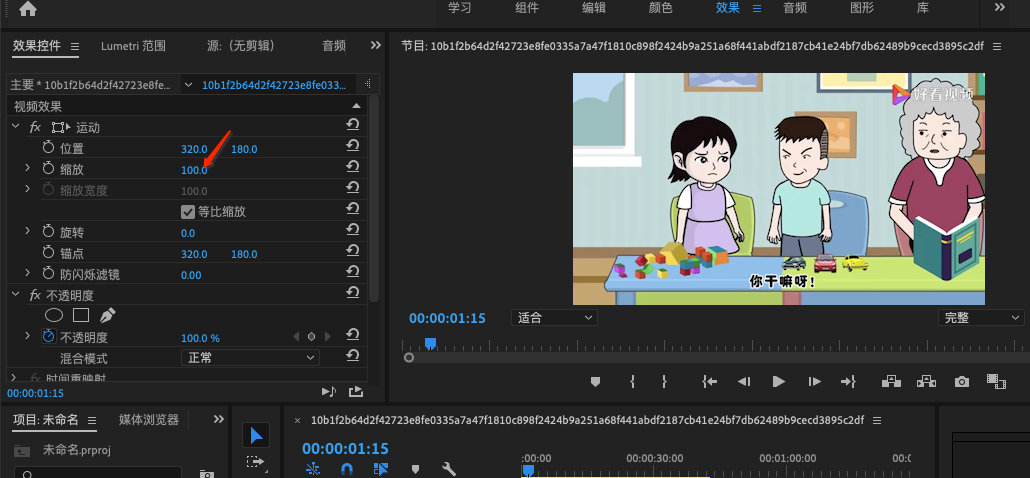Expand the 旋转 property

pos(28,231)
